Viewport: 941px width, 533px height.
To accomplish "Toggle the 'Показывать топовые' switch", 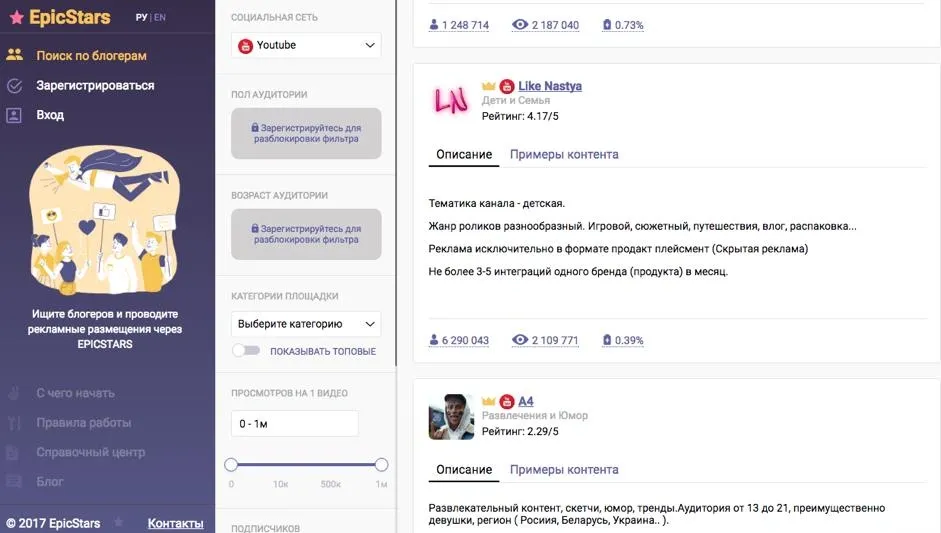I will click(246, 351).
